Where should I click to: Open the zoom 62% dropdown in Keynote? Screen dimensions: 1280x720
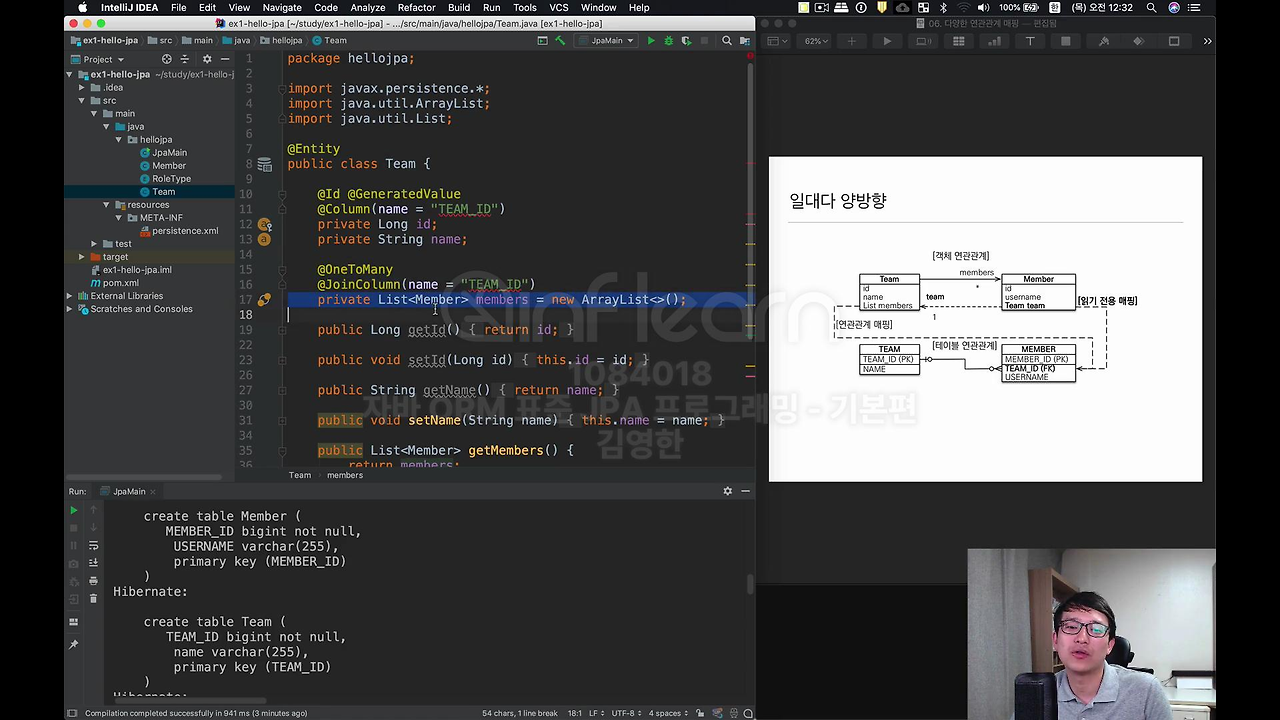pos(813,41)
